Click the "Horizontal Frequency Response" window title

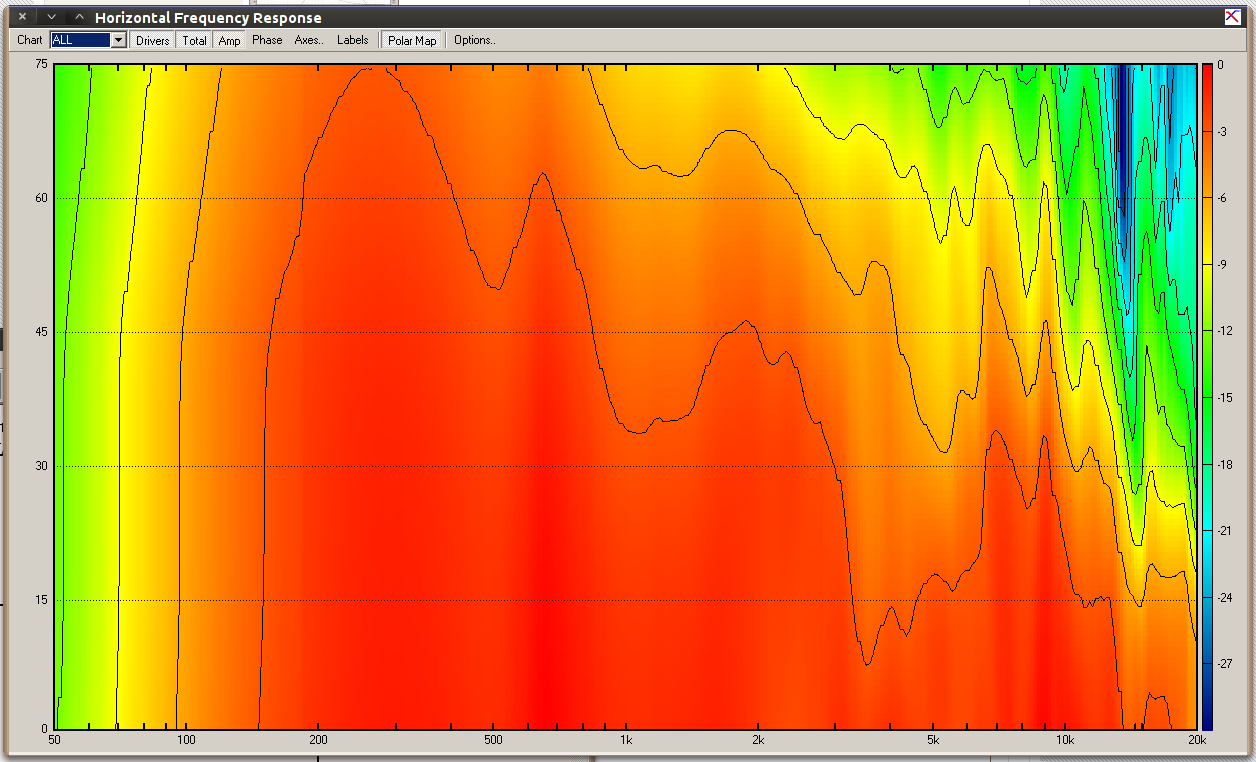208,18
